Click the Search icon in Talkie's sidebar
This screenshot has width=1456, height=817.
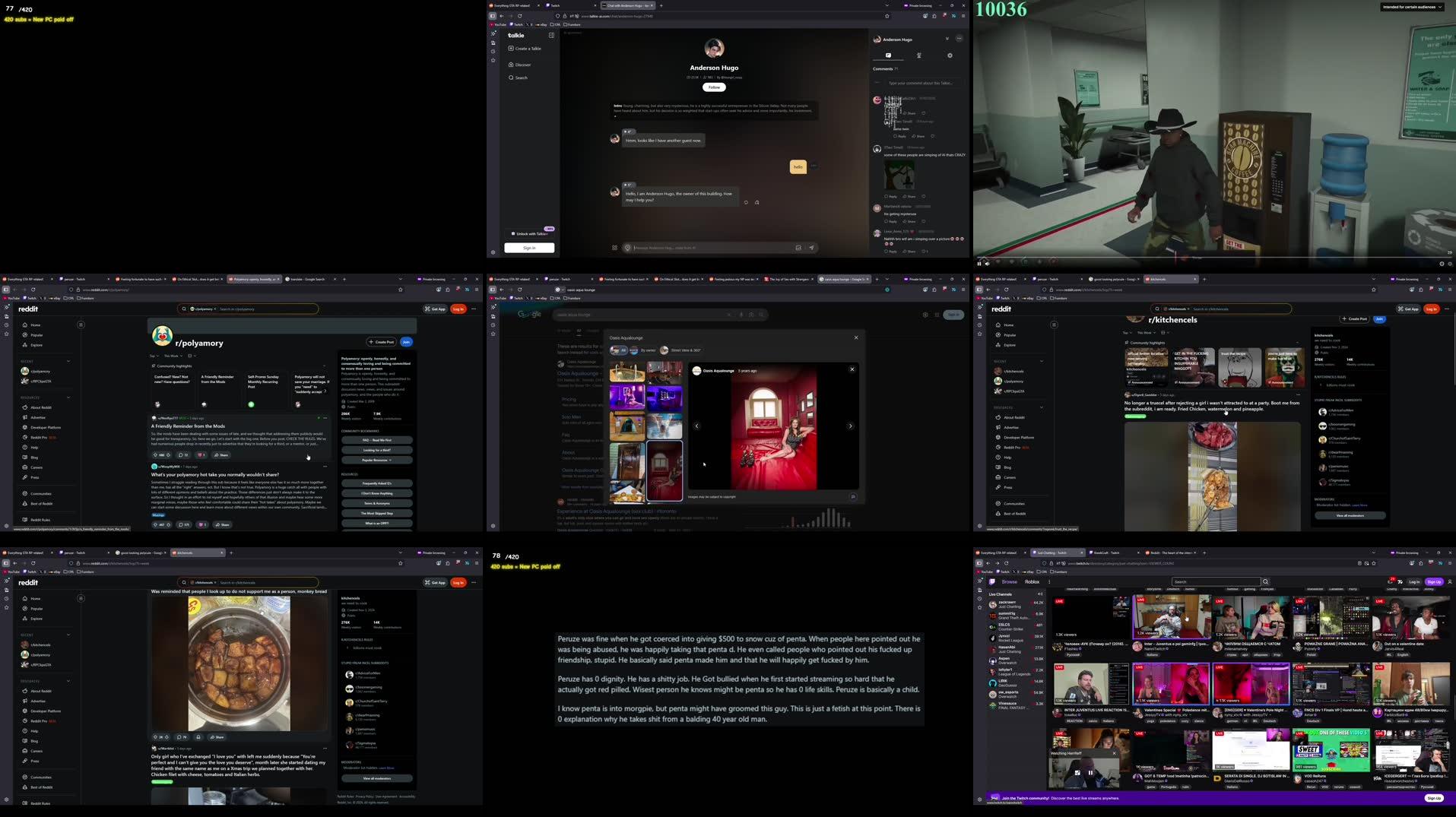click(x=520, y=77)
